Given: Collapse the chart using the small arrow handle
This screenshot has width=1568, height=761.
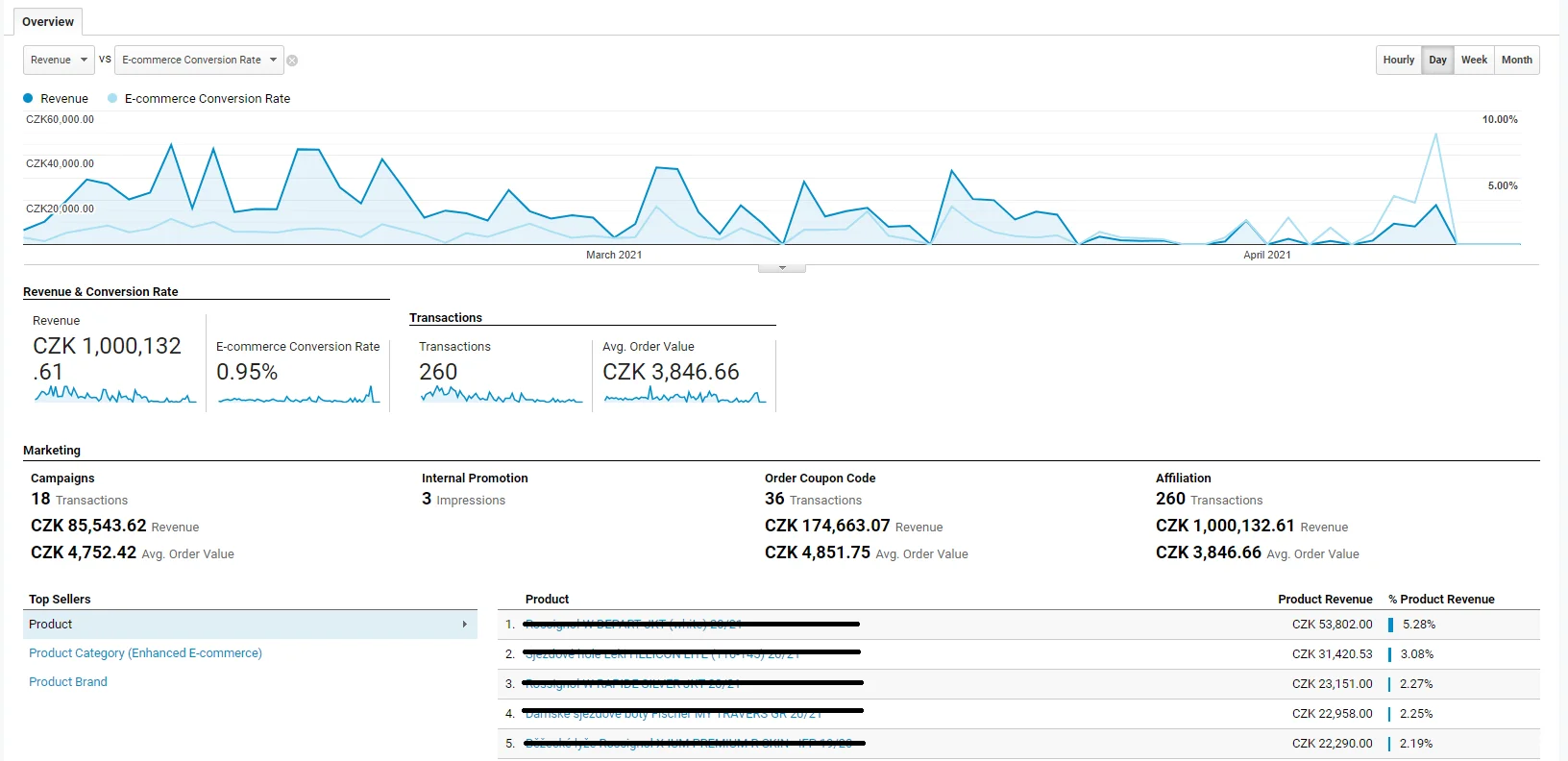Looking at the screenshot, I should point(782,268).
